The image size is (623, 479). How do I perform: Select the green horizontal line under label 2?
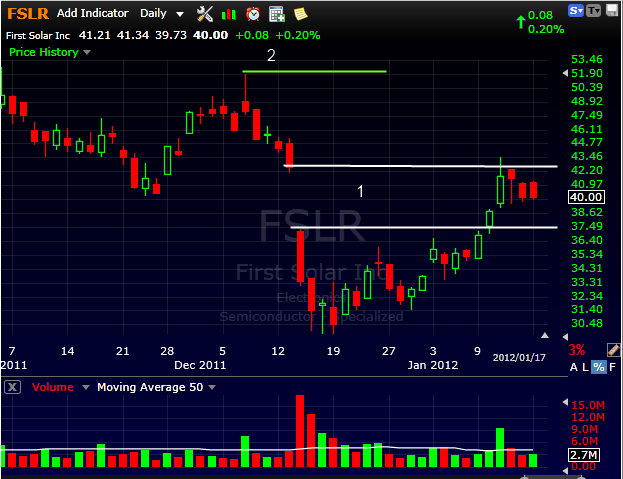(x=314, y=71)
